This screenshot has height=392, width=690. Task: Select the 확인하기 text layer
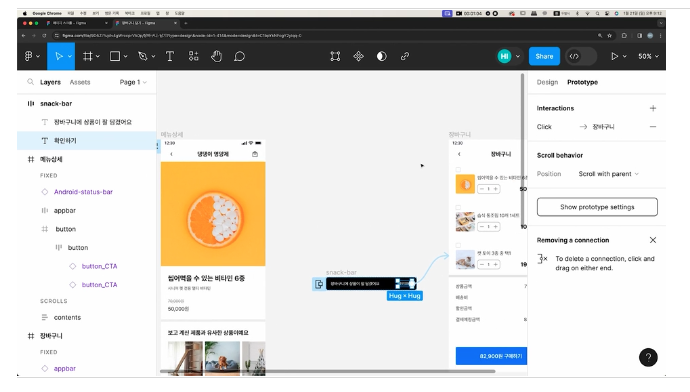(65, 141)
